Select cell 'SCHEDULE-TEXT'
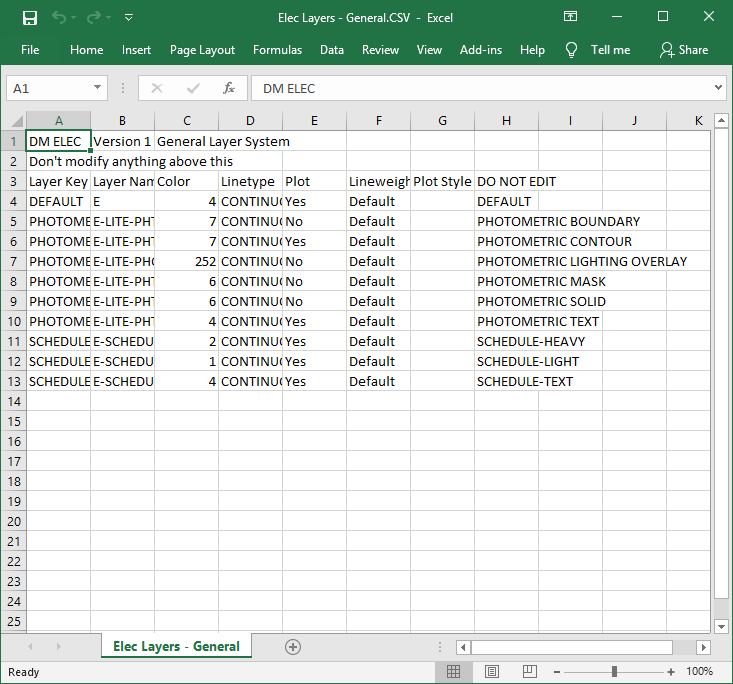The height and width of the screenshot is (684, 733). 506,382
